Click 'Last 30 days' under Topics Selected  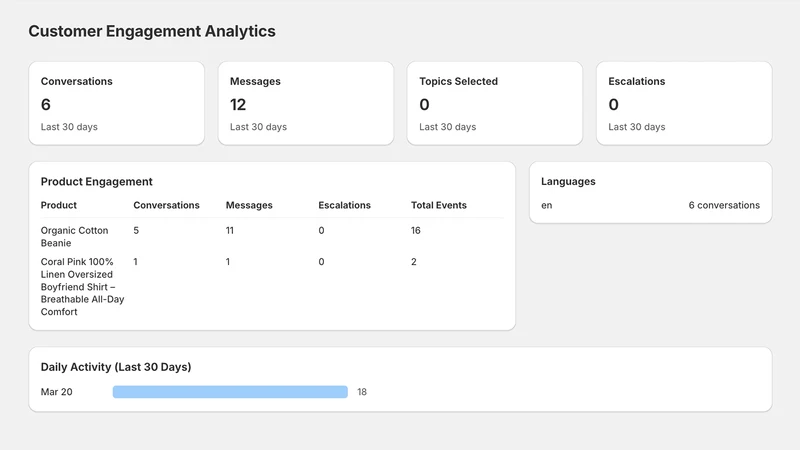447,127
